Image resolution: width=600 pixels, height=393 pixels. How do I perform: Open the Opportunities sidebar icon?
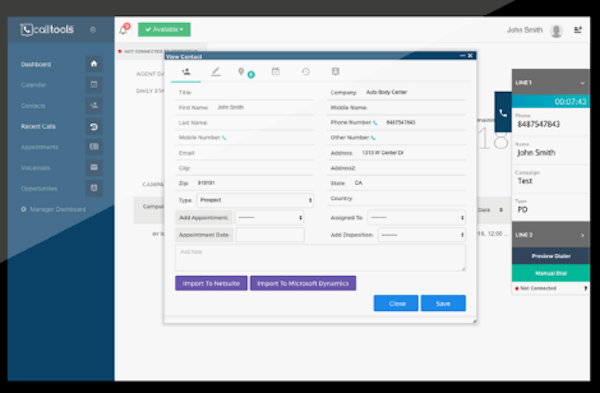click(x=94, y=188)
